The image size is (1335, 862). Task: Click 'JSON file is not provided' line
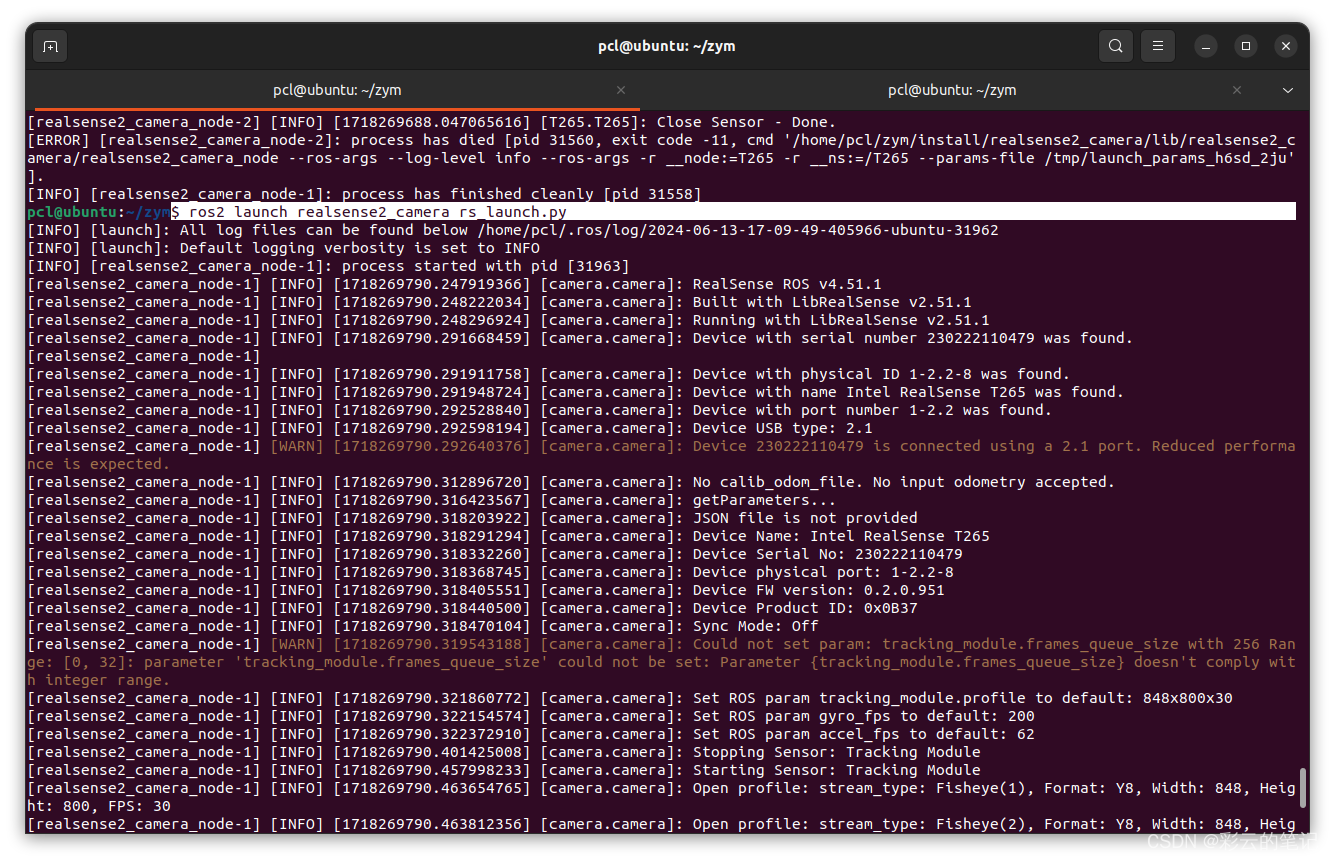click(x=472, y=518)
